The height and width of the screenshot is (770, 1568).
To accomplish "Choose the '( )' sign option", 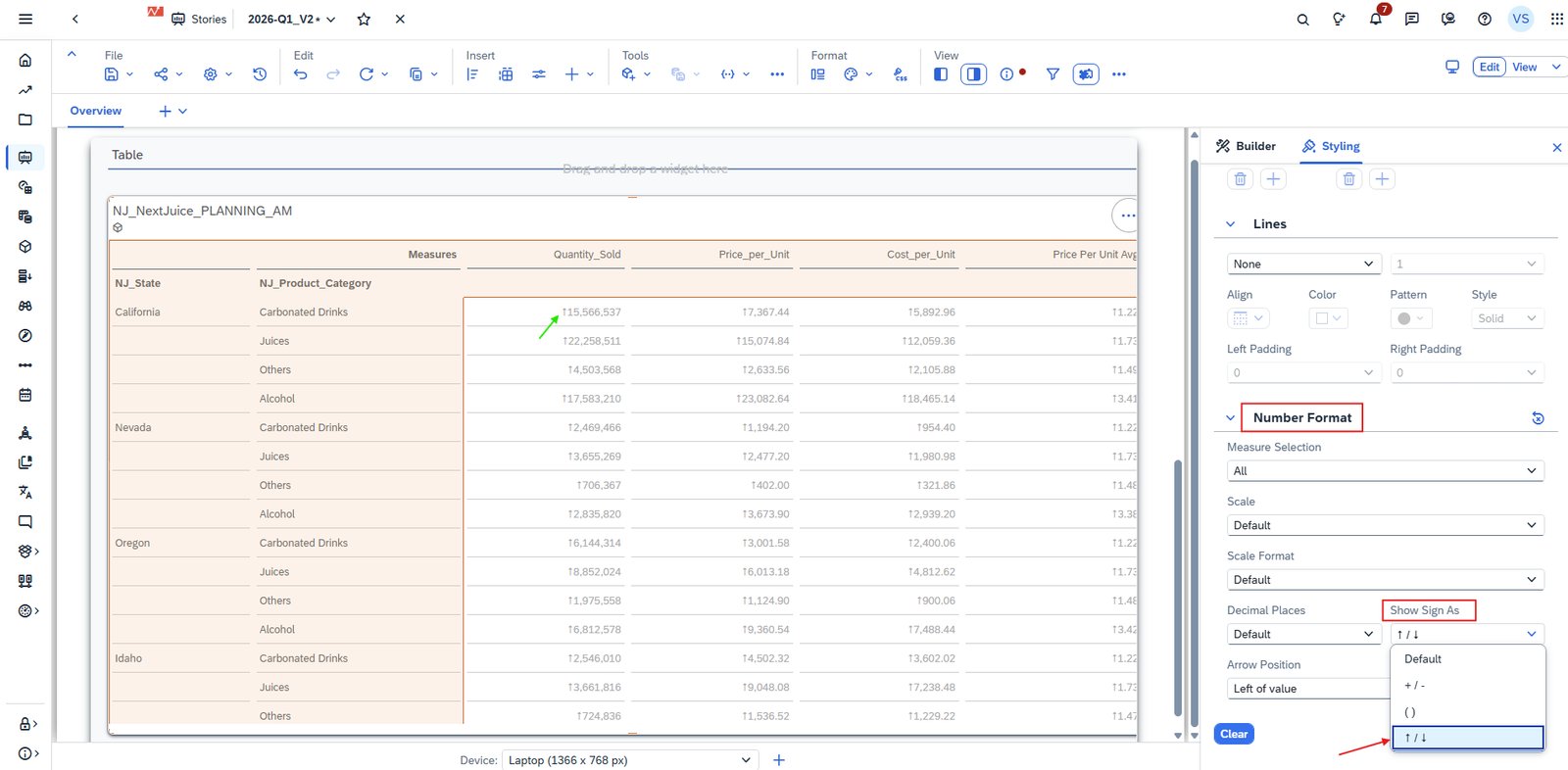I will (x=1468, y=712).
